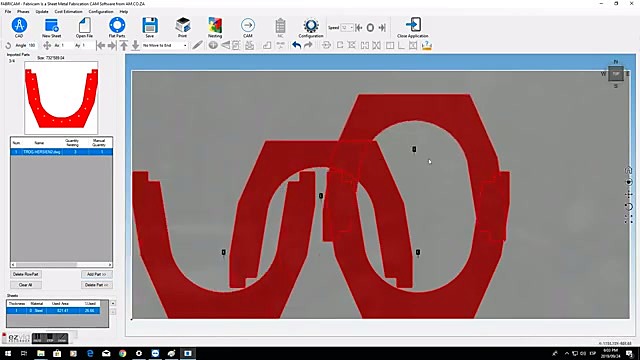640x360 pixels.
Task: Click the Print icon
Action: point(182,25)
